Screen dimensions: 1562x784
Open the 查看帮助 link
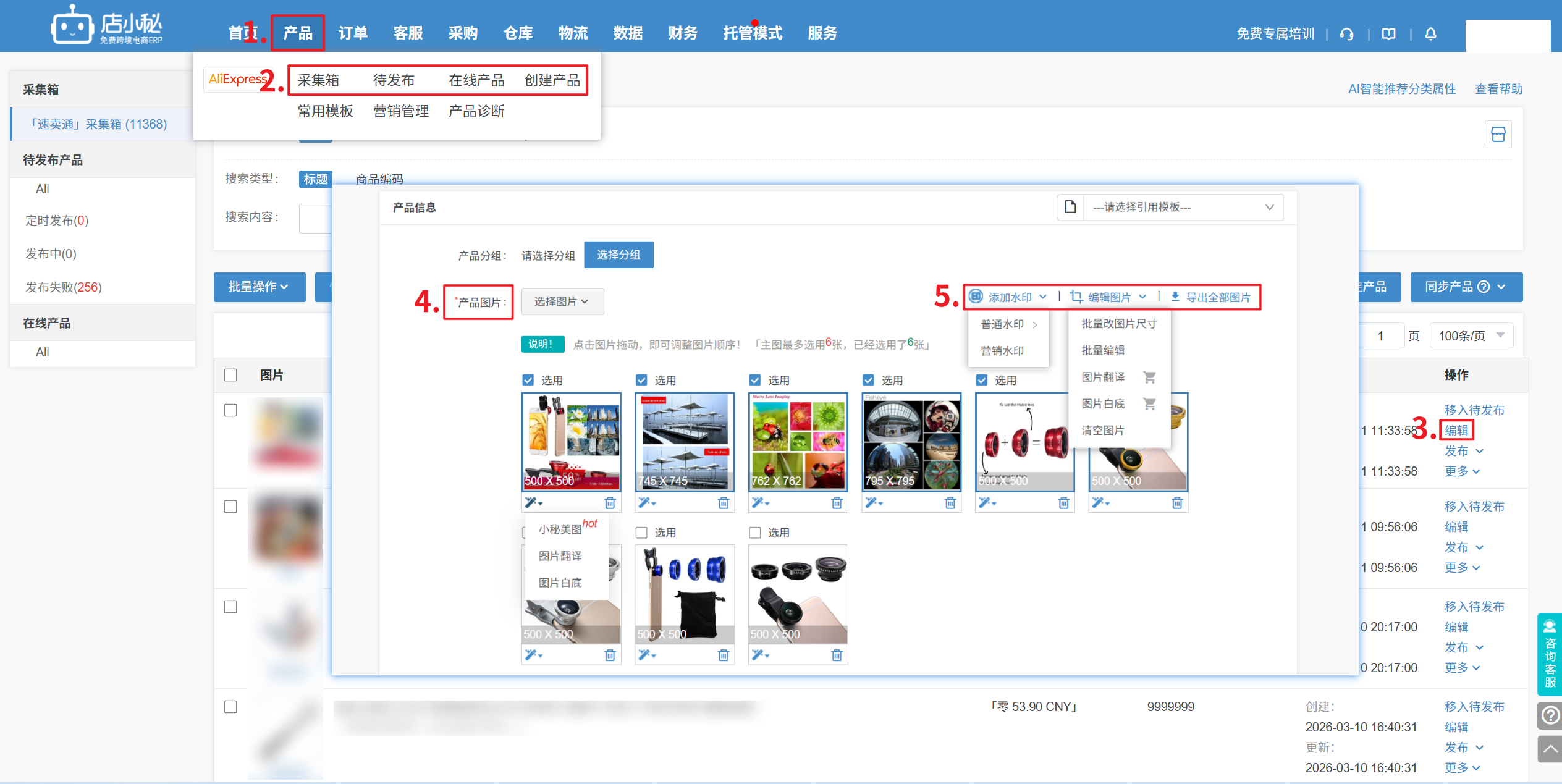tap(1498, 89)
